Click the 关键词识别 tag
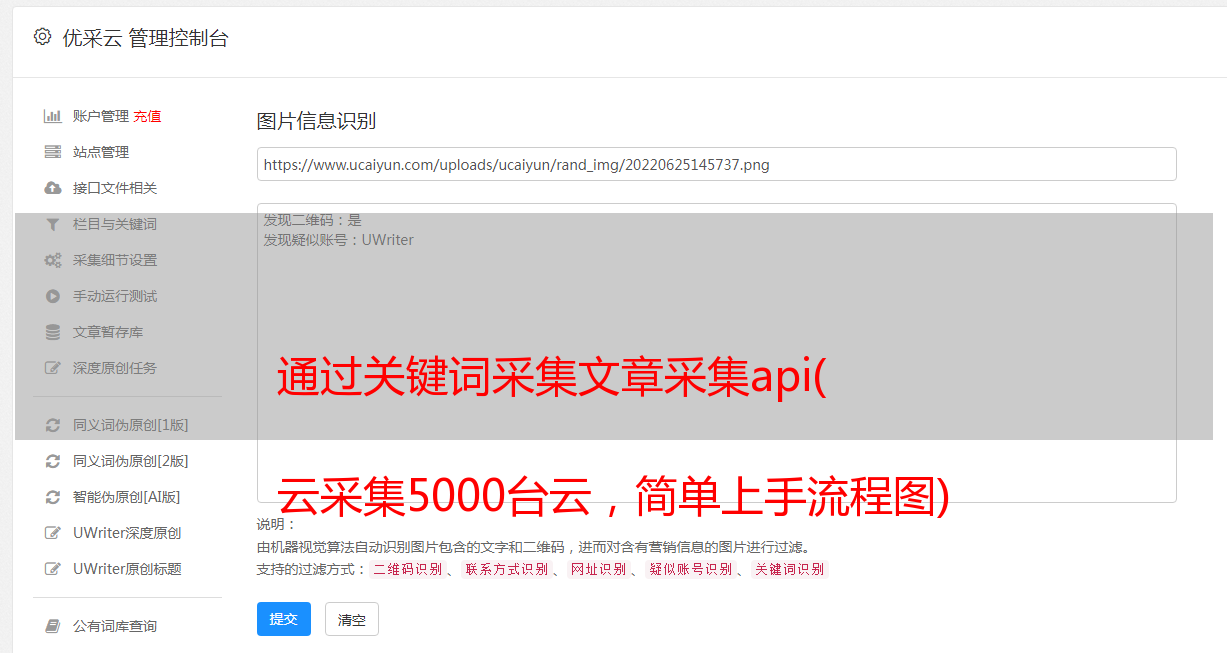Screen dimensions: 1227x653 click(x=790, y=569)
